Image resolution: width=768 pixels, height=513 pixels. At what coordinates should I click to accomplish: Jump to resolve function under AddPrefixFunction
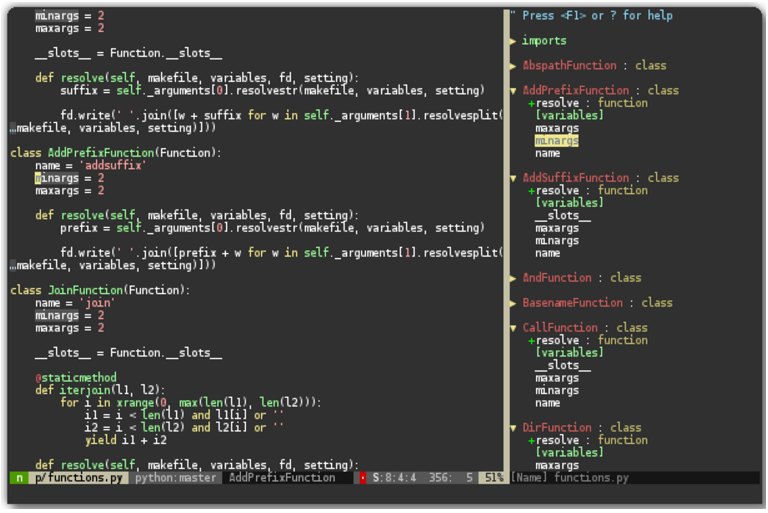coord(588,103)
